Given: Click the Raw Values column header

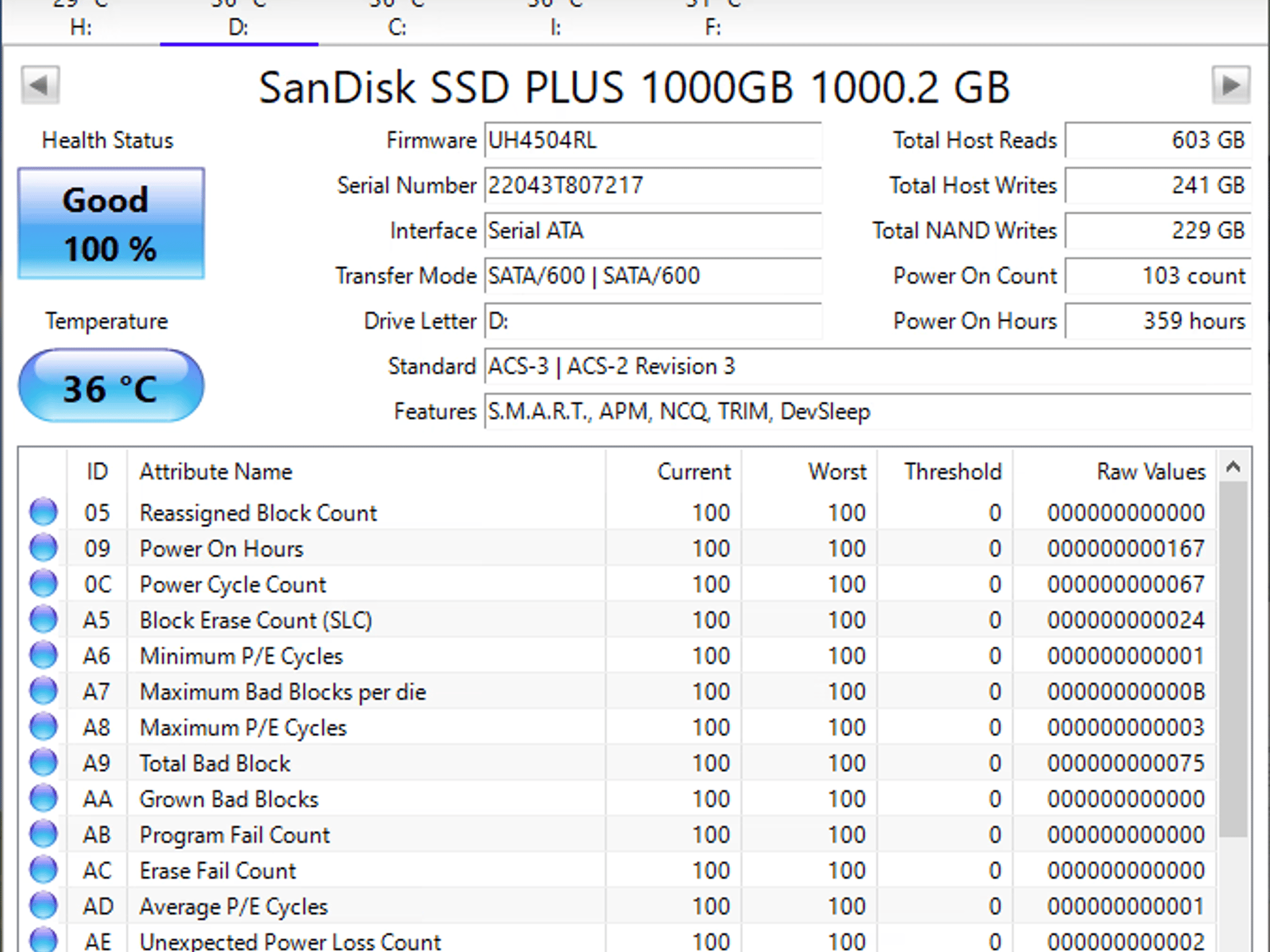Looking at the screenshot, I should [1114, 472].
